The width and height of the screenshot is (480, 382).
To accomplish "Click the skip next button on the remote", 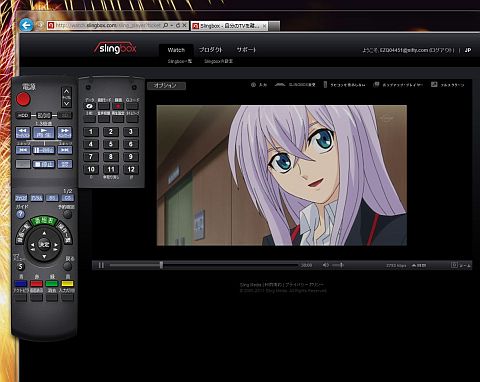I will (x=65, y=150).
